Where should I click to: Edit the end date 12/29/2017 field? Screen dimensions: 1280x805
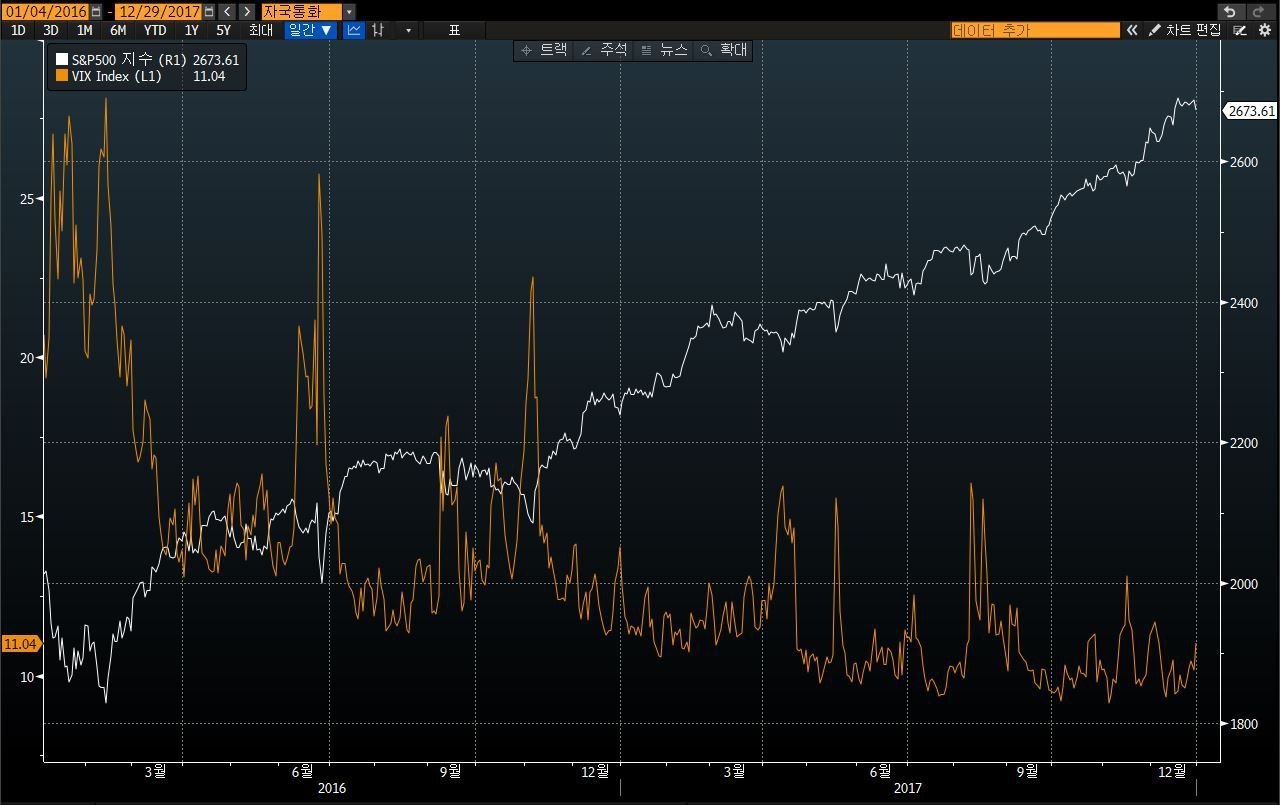[158, 11]
